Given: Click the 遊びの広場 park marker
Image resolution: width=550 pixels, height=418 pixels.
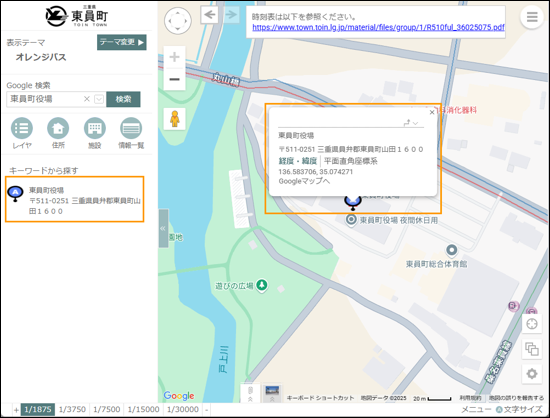Looking at the screenshot, I should 262,285.
